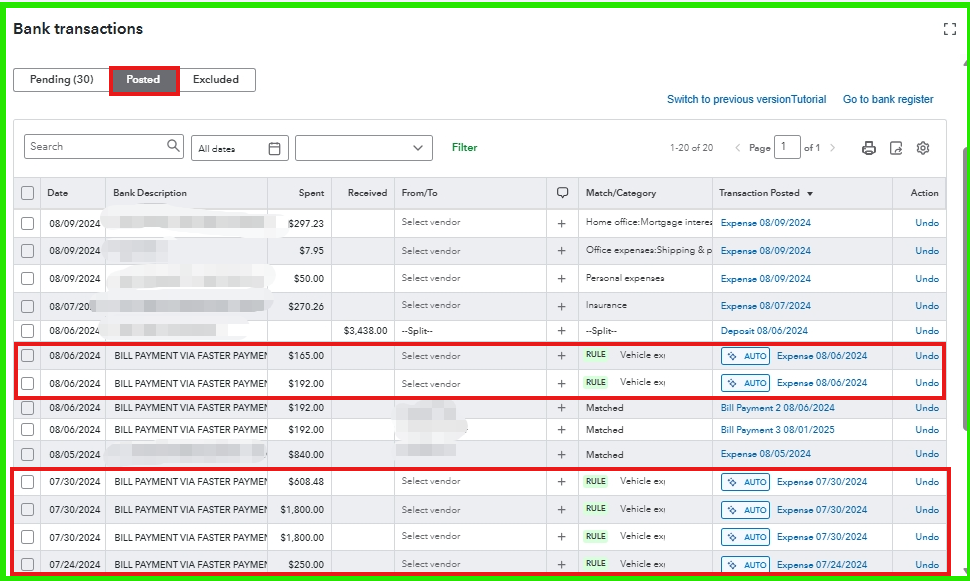Open table settings gear icon
Viewport: 970px width, 581px height.
923,148
